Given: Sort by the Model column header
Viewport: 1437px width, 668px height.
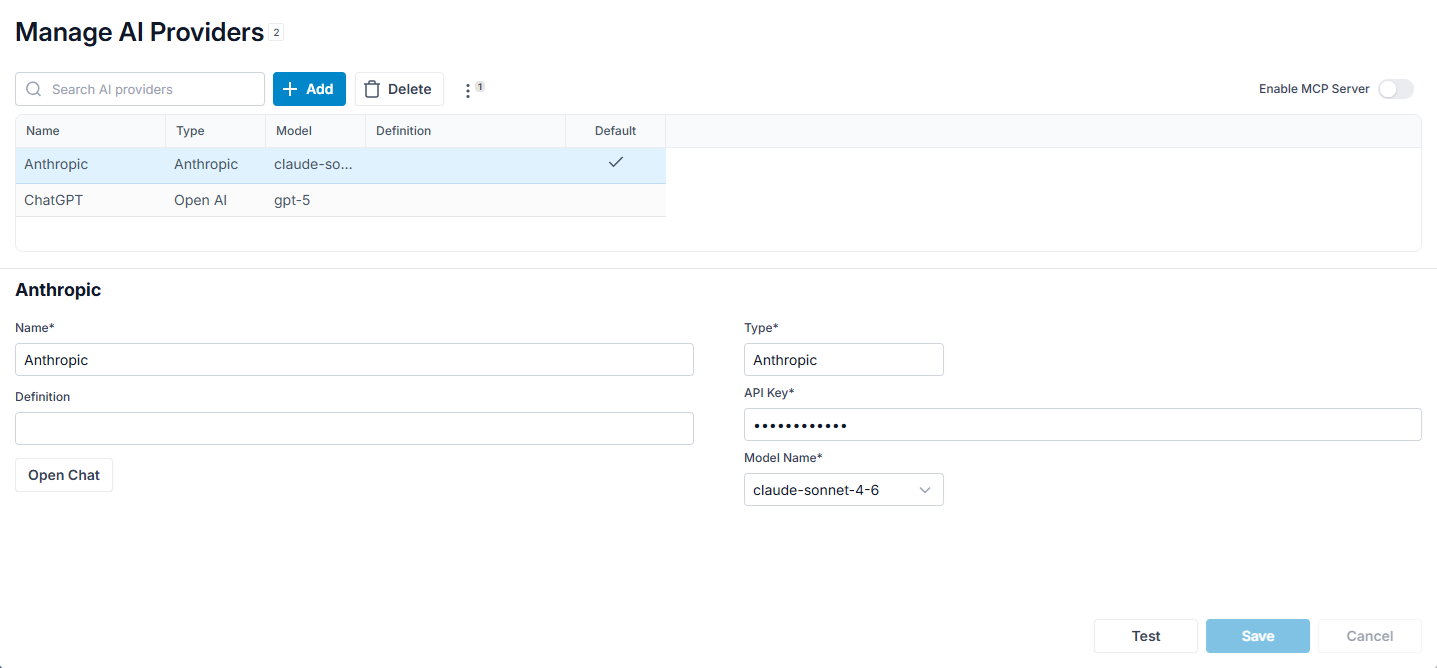Looking at the screenshot, I should tap(315, 131).
